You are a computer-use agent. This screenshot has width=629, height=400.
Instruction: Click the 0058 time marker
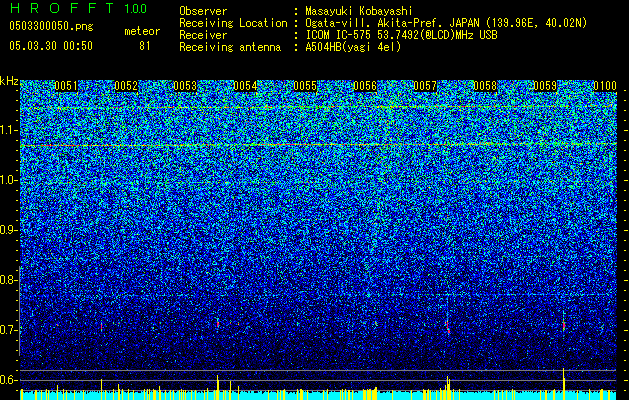click(x=485, y=86)
